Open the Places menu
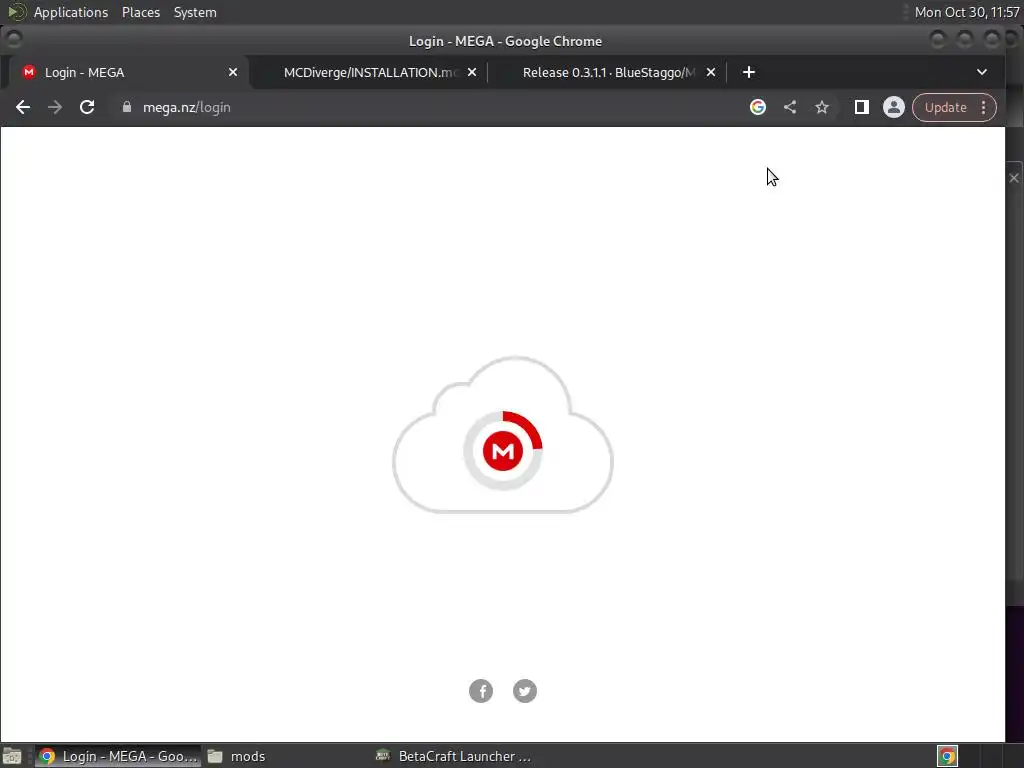The height and width of the screenshot is (768, 1024). click(140, 12)
